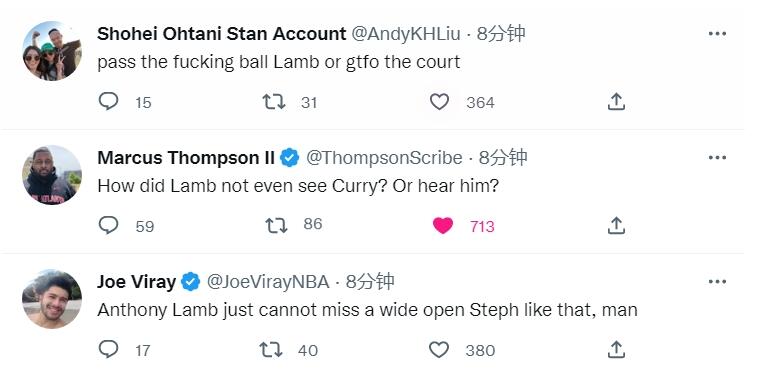
Task: Open the Marcus Thompson II avatar
Action: 52,175
